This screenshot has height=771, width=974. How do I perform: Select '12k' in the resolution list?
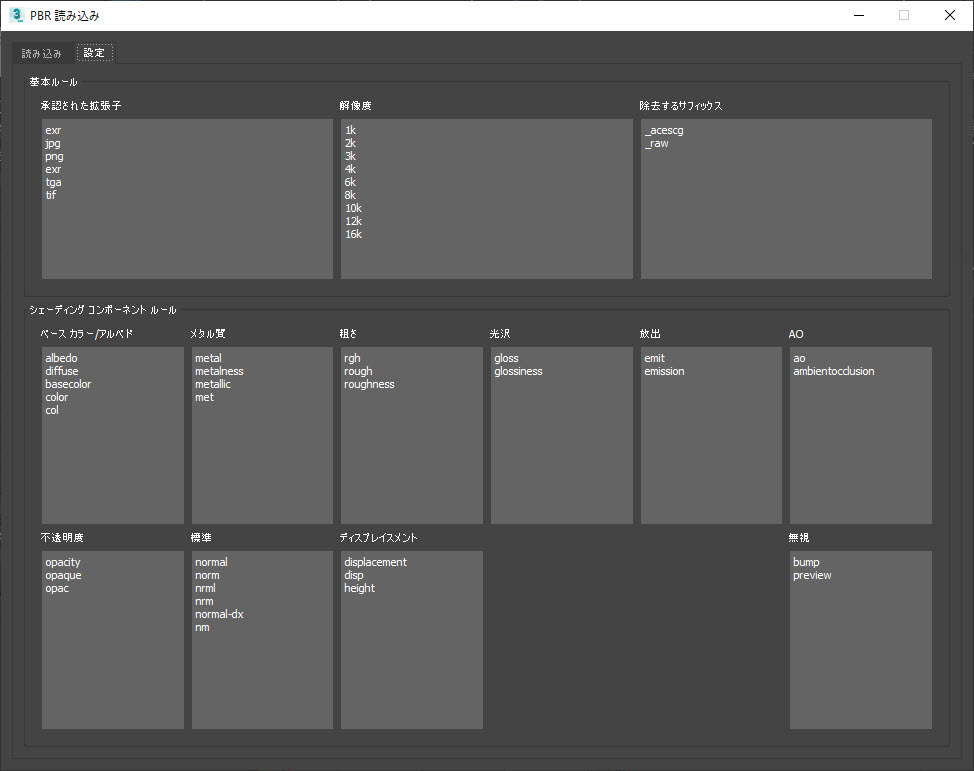(x=353, y=221)
